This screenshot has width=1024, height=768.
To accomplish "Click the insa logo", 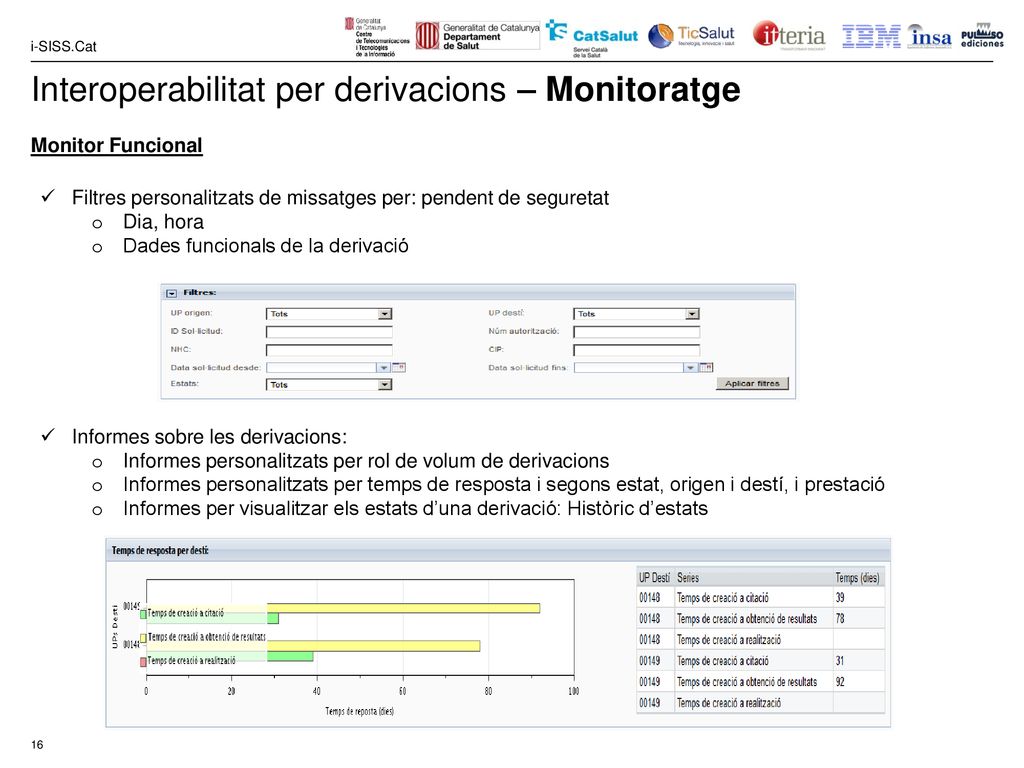I will click(x=930, y=37).
